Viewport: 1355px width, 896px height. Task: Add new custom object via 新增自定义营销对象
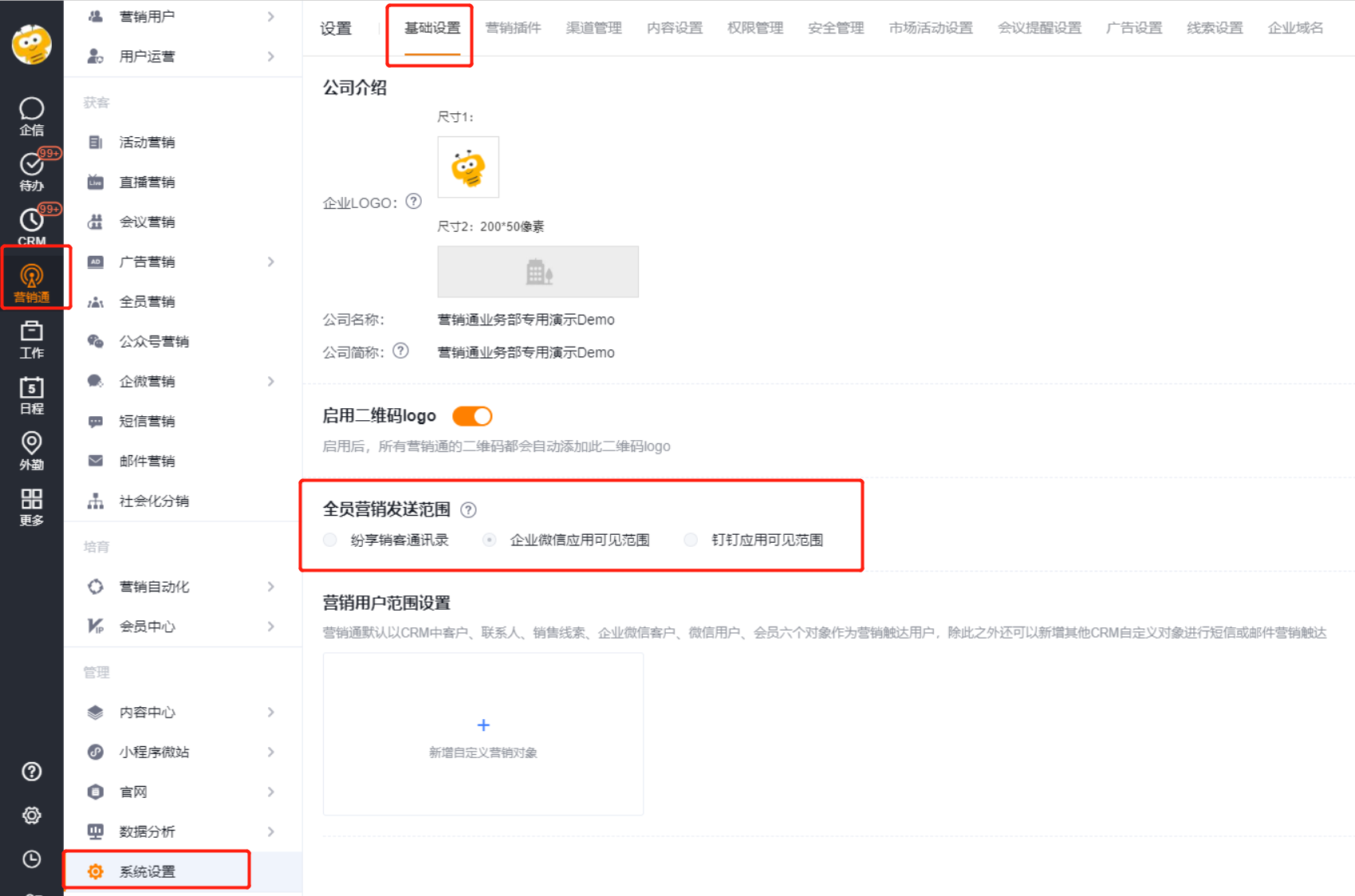click(483, 734)
